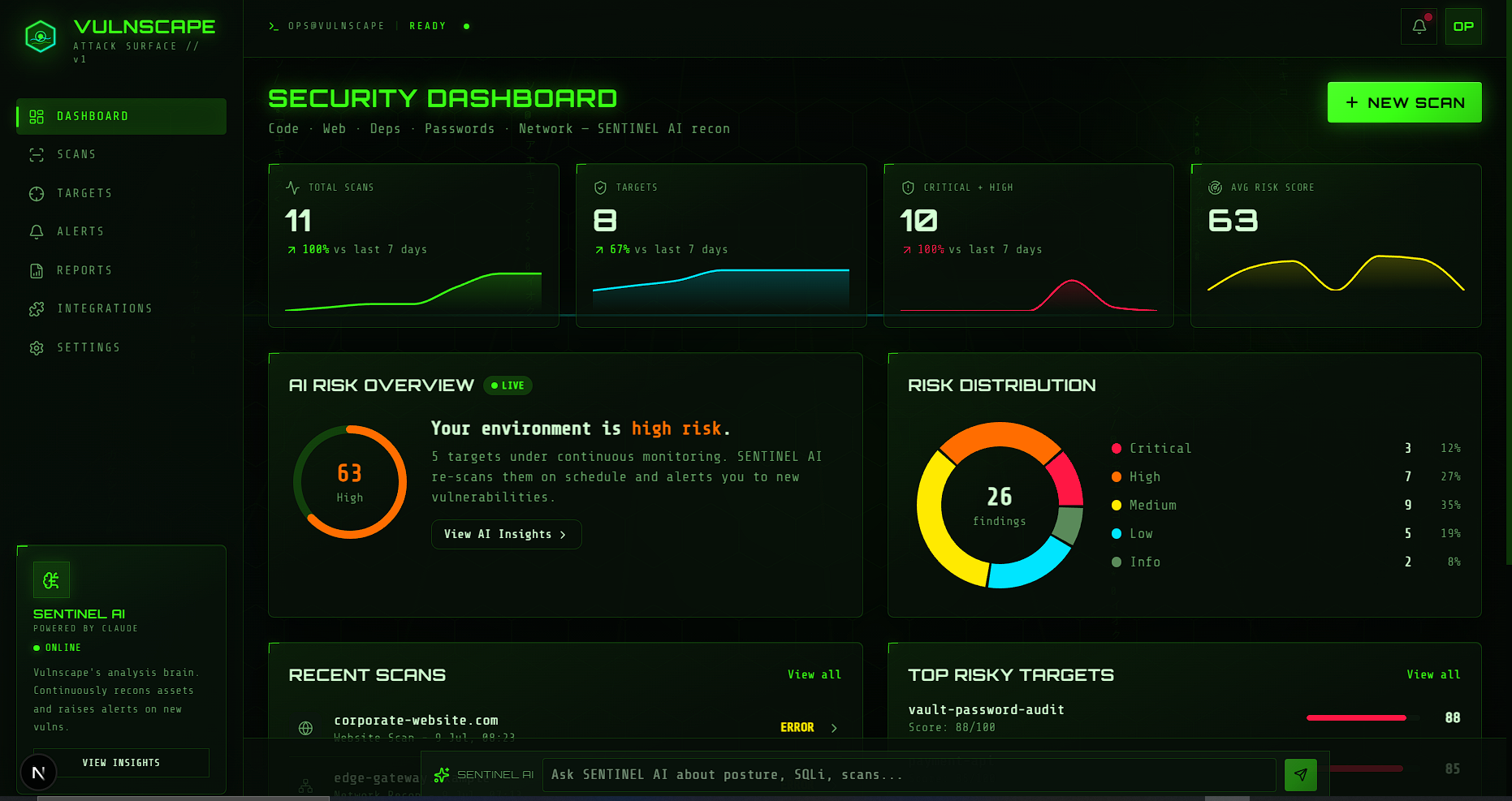
Task: Click globe icon beside corporate-website.com
Action: (x=305, y=728)
